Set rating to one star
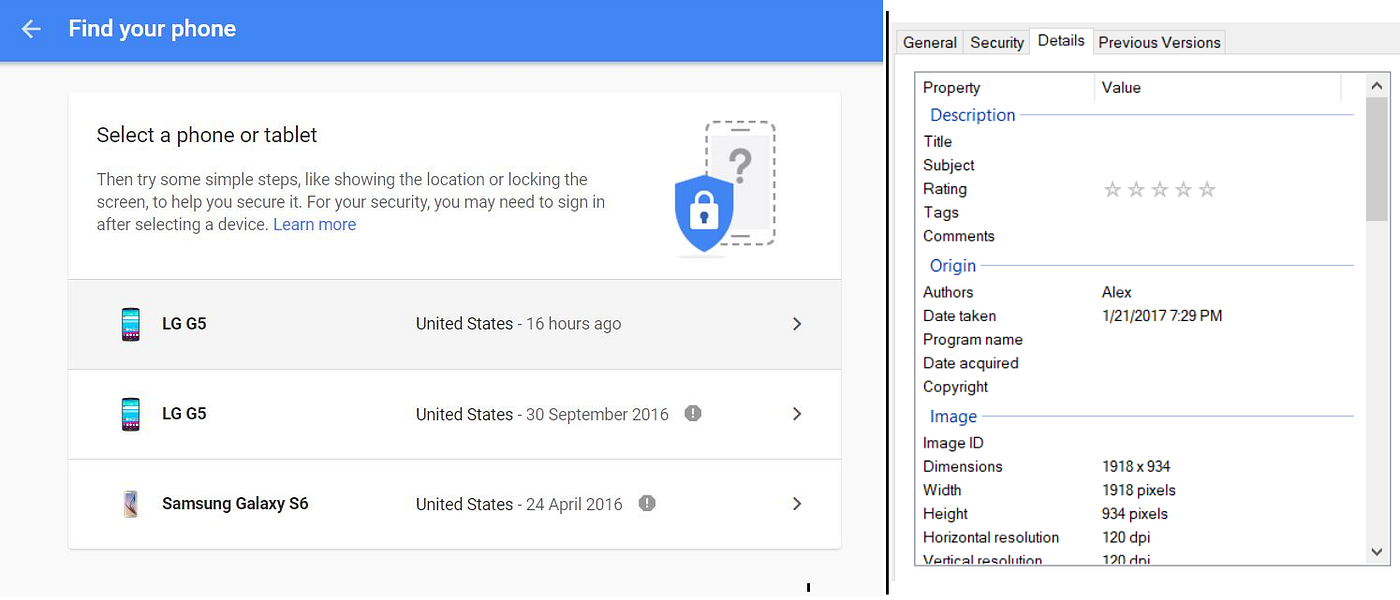This screenshot has height=600, width=1400. pos(1112,189)
